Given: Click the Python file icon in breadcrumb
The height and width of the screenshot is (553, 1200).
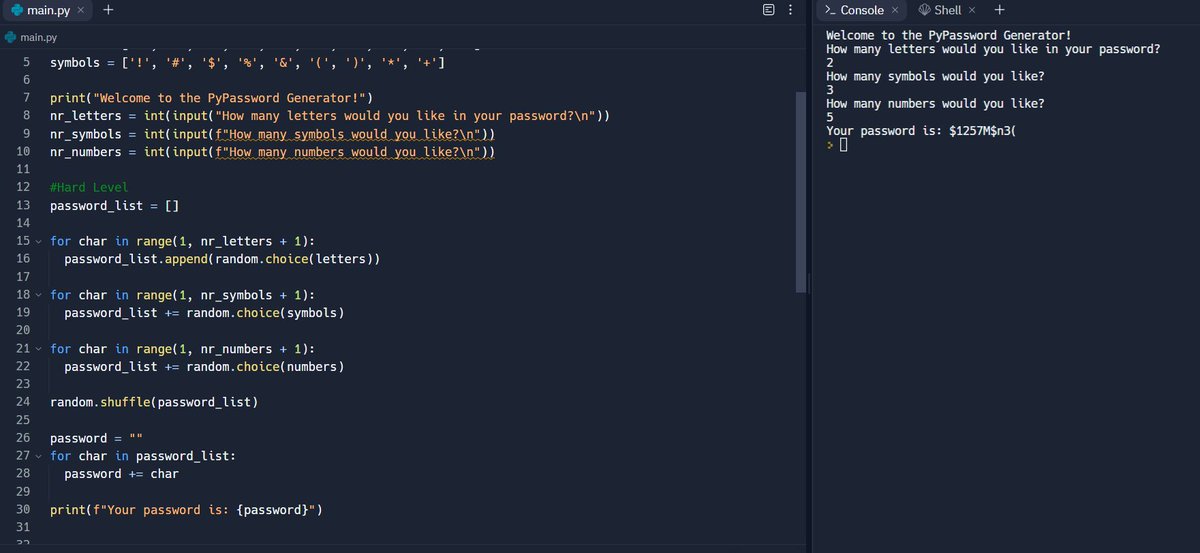Looking at the screenshot, I should coord(10,37).
